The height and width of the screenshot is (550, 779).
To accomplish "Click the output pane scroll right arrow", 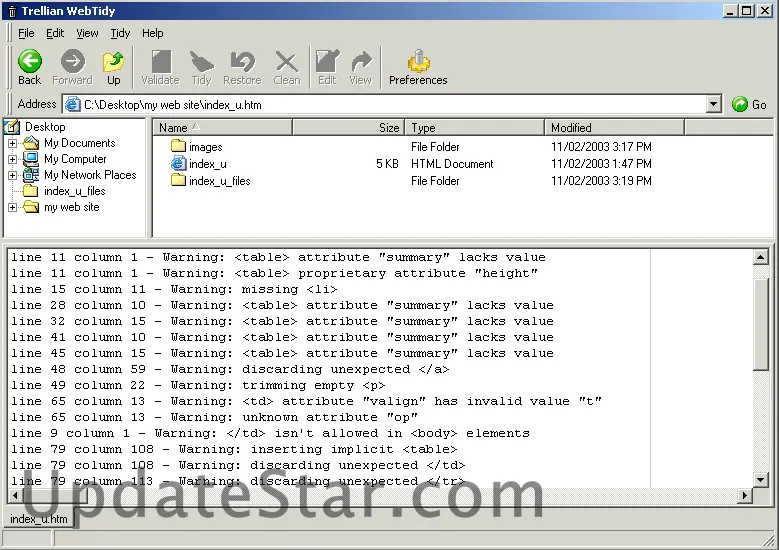I will 744,495.
